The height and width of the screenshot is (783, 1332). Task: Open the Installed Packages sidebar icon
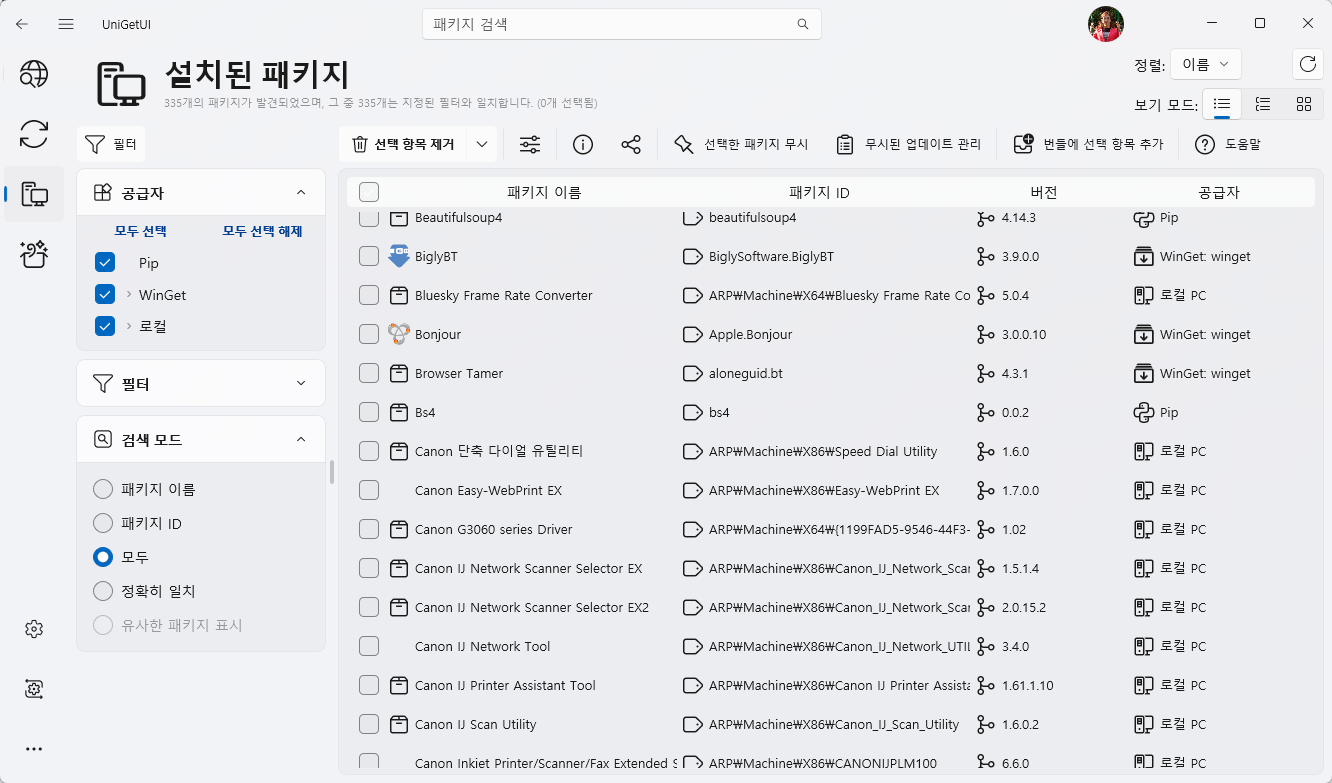(x=34, y=194)
